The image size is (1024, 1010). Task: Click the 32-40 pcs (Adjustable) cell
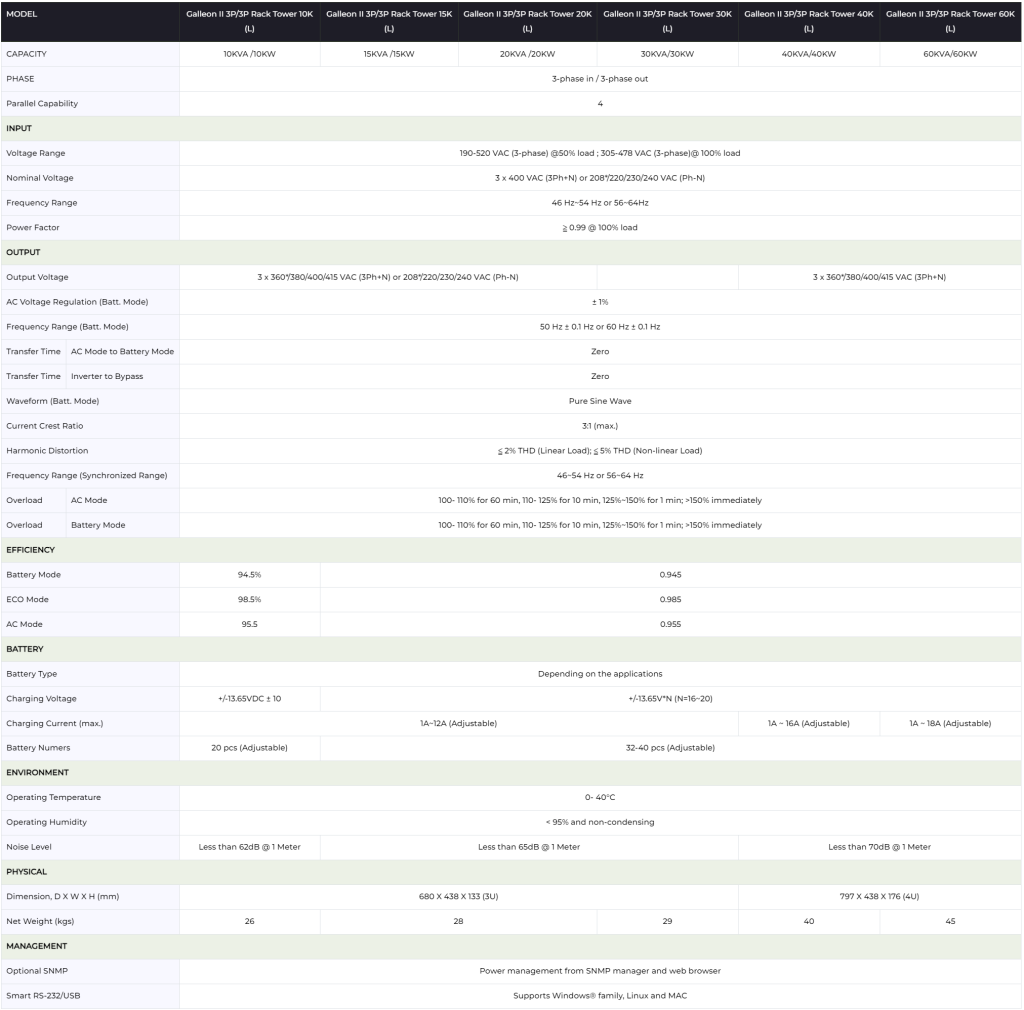click(x=671, y=748)
